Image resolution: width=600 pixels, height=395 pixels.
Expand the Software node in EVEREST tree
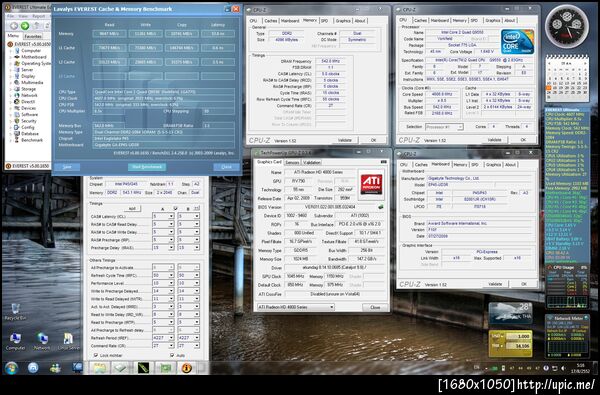coord(10,114)
